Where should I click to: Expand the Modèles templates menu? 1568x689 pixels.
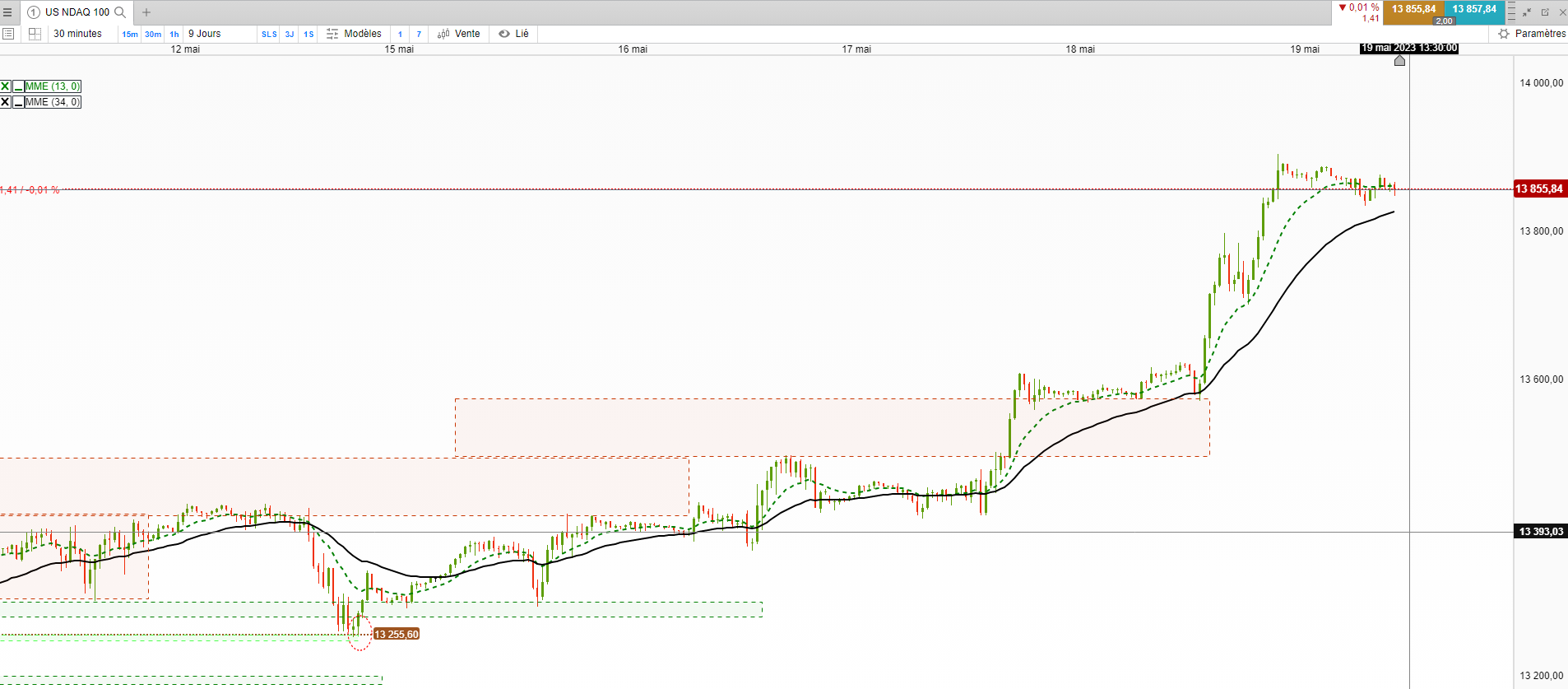[x=354, y=34]
